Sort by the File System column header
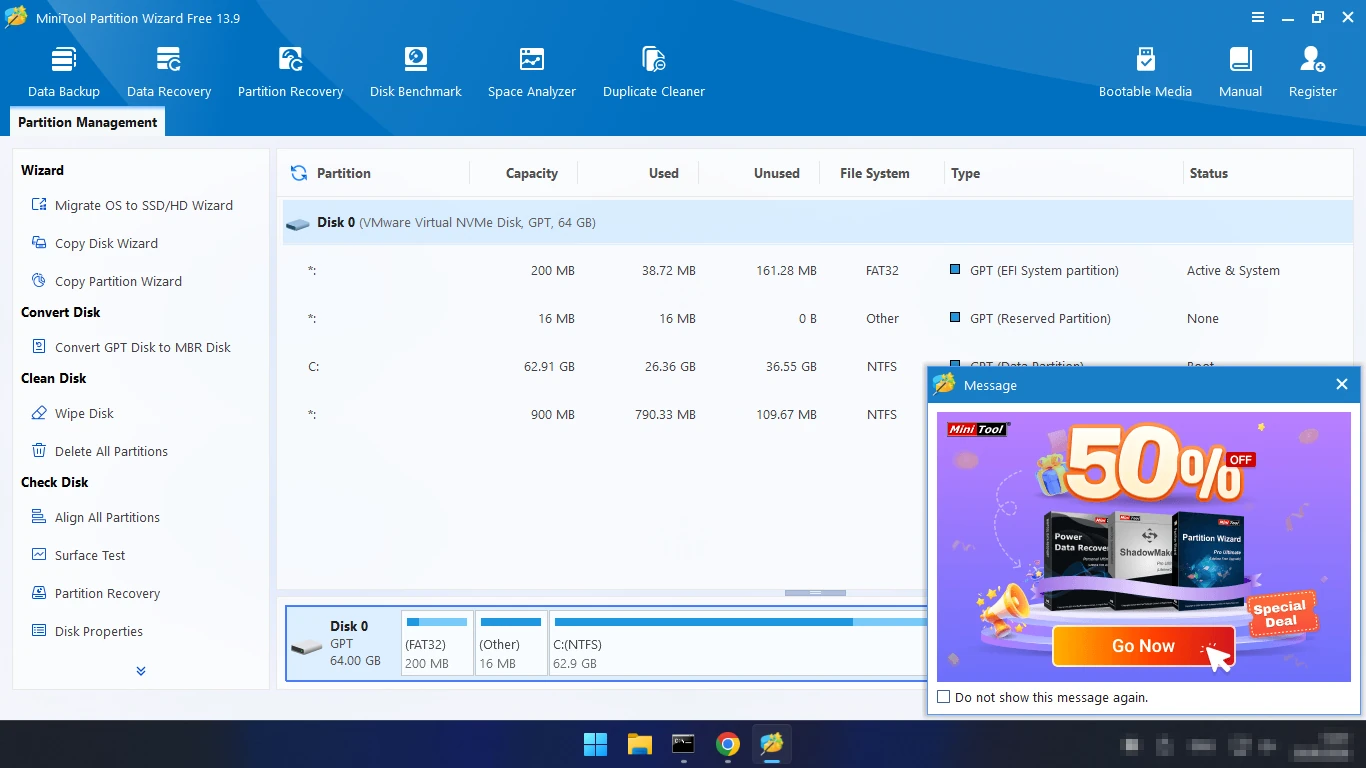Viewport: 1366px width, 768px height. (x=875, y=173)
